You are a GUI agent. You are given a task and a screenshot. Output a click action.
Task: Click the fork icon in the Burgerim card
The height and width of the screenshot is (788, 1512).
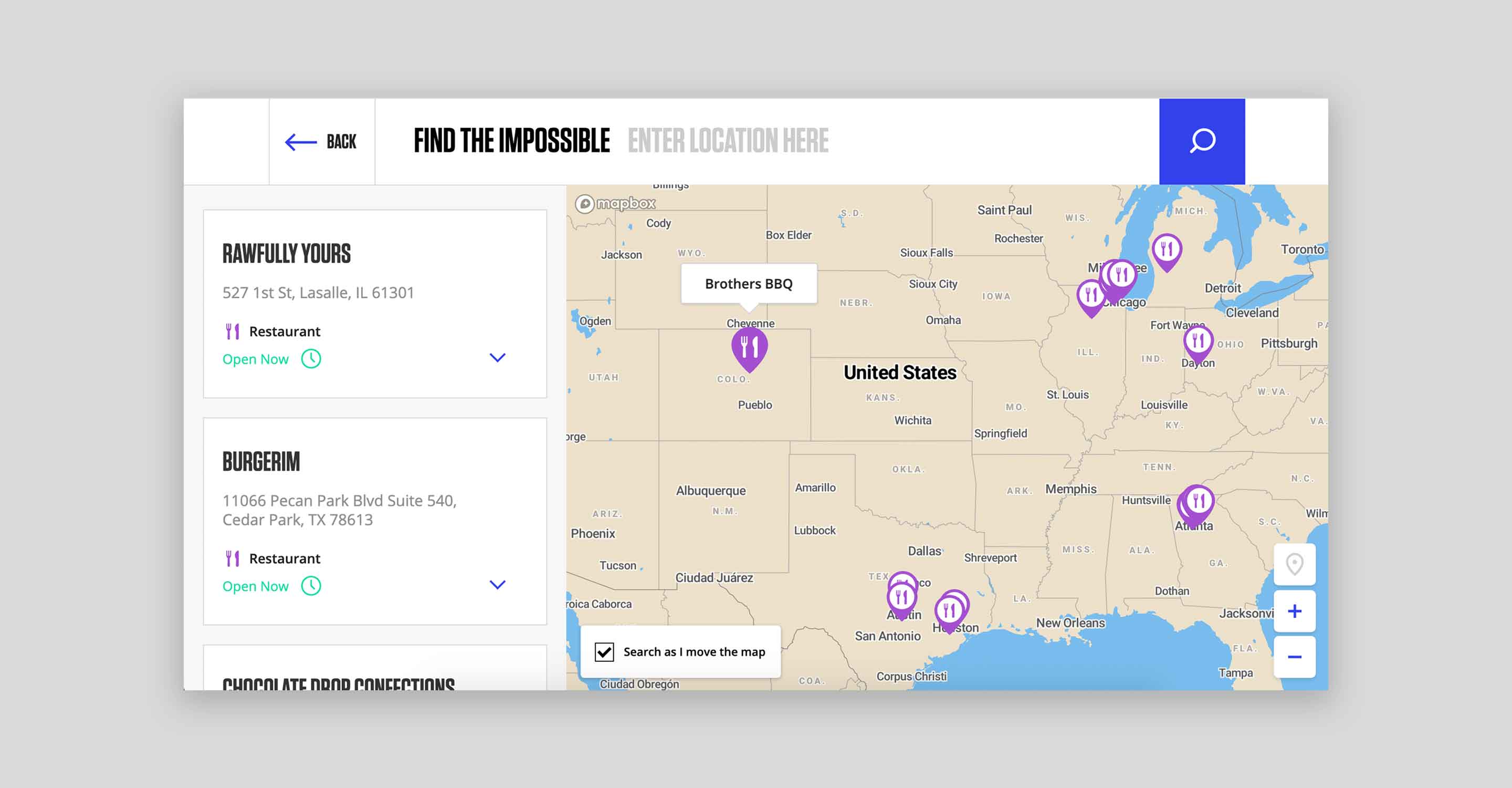pyautogui.click(x=233, y=558)
